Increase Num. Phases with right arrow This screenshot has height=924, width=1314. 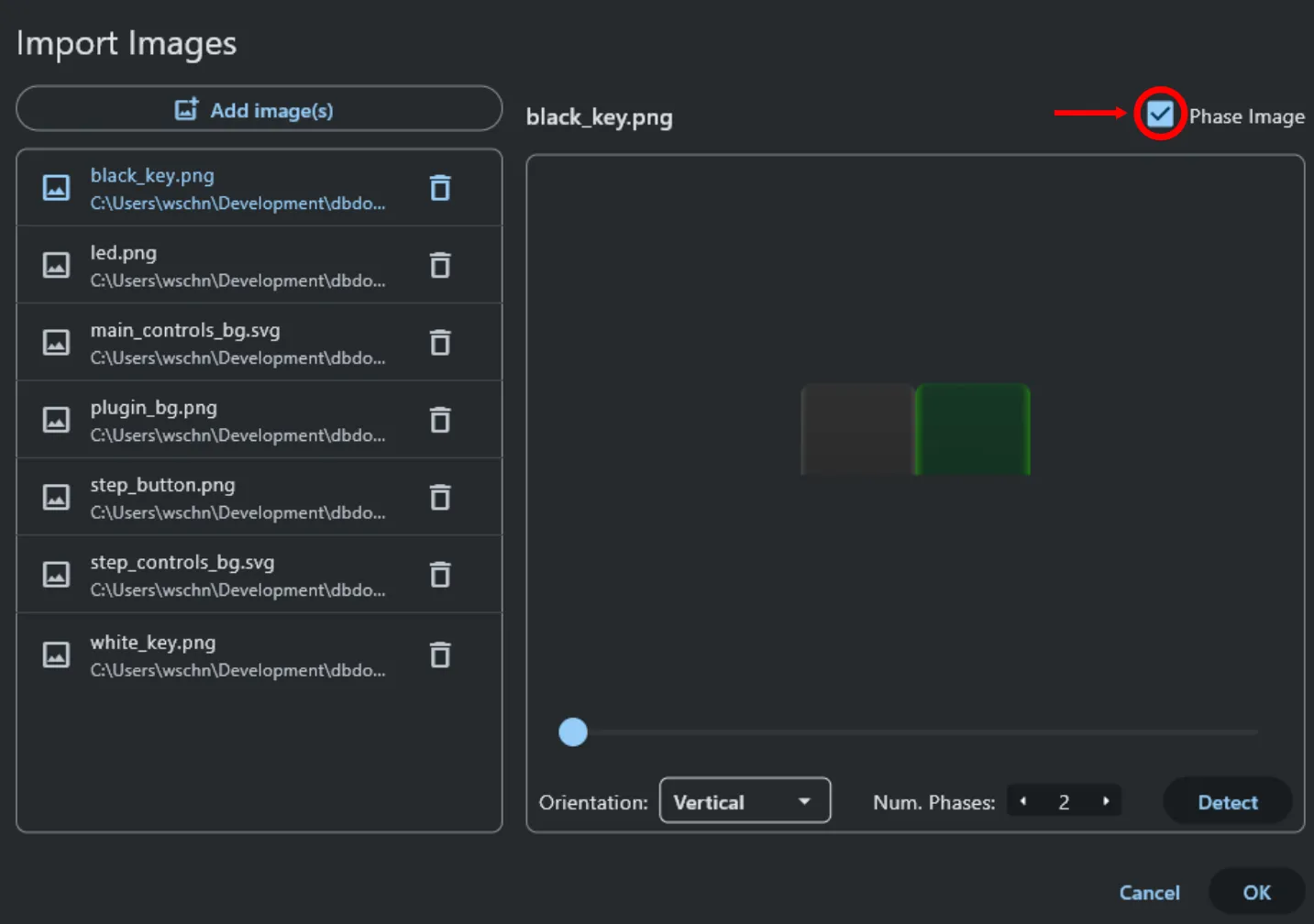click(1106, 801)
